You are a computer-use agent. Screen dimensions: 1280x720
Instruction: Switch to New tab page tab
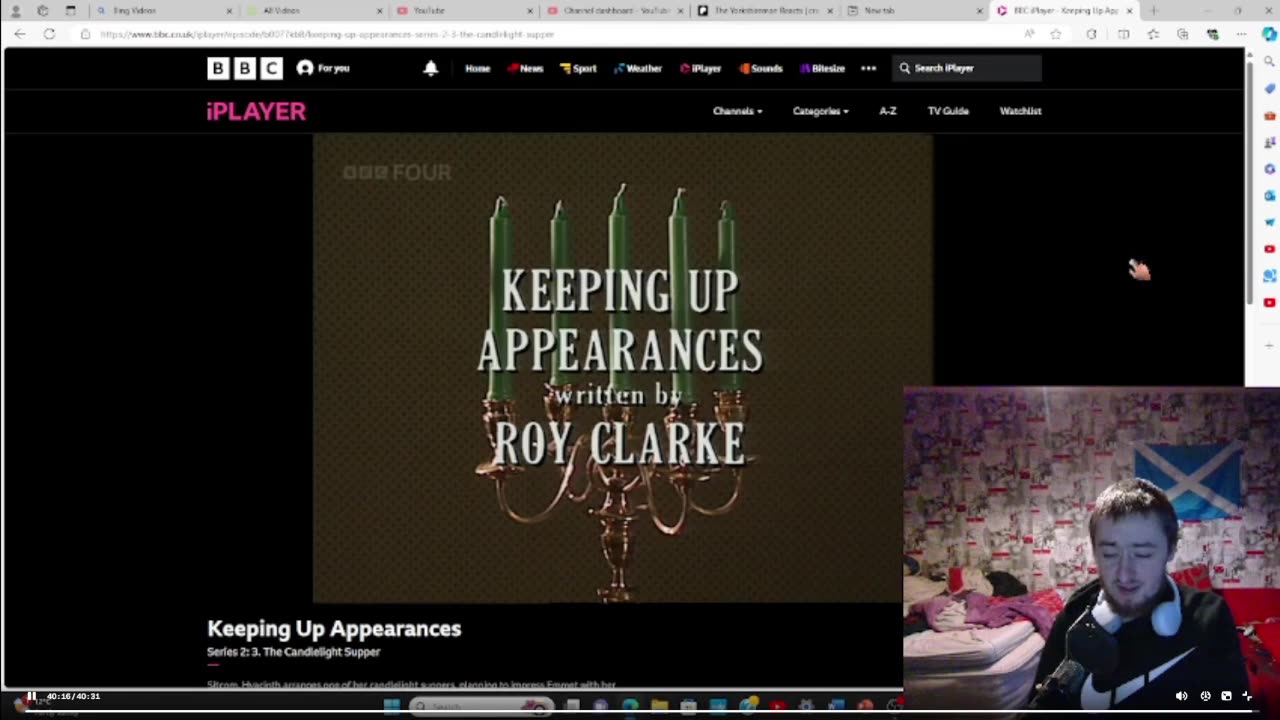[913, 11]
